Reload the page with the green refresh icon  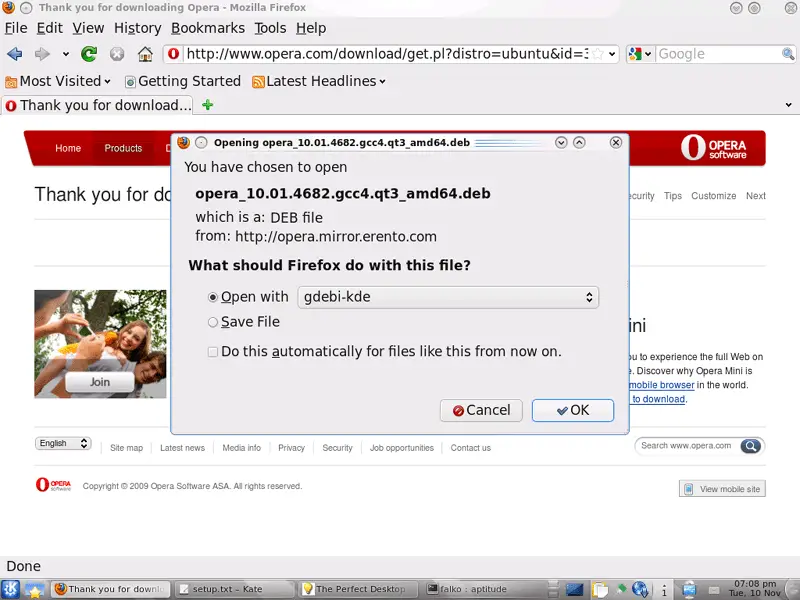pos(89,54)
